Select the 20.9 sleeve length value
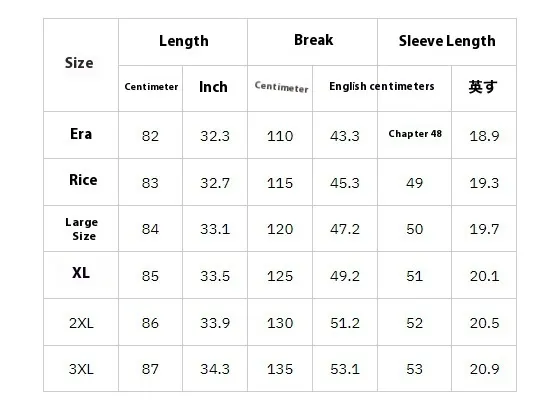Screen dimensions: 548x410 484,369
